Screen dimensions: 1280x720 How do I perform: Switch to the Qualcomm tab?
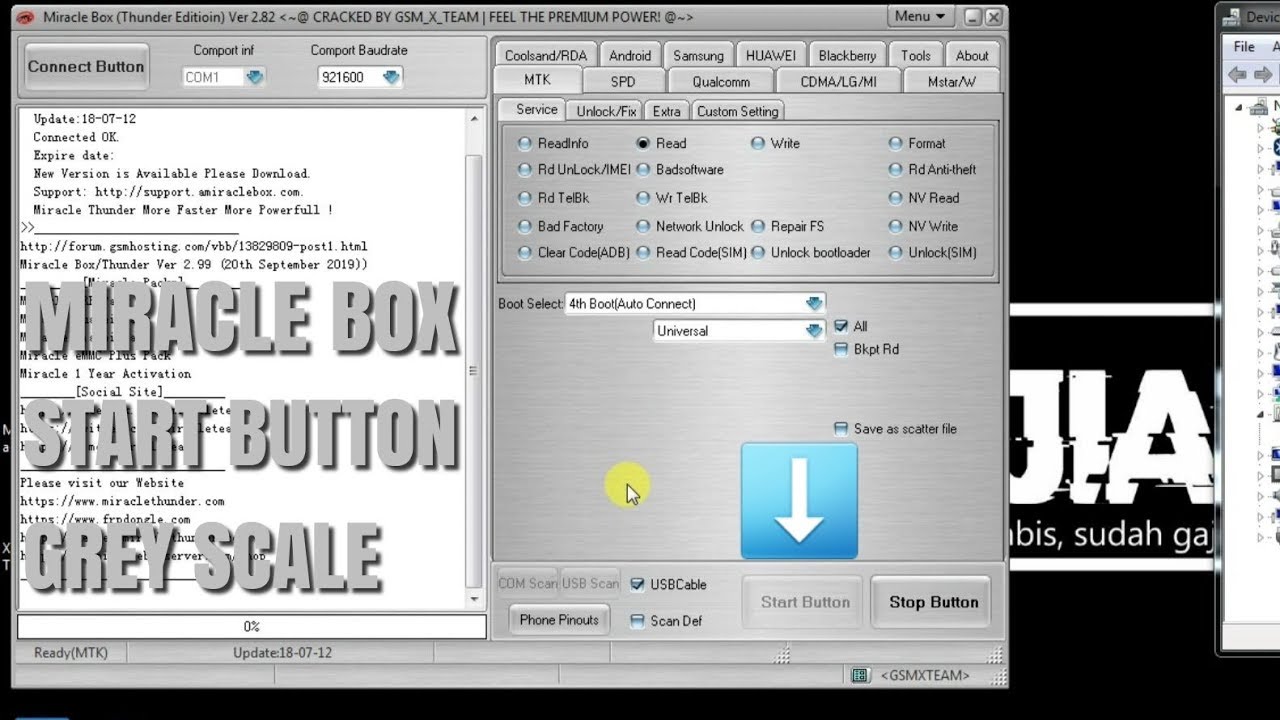[x=721, y=82]
